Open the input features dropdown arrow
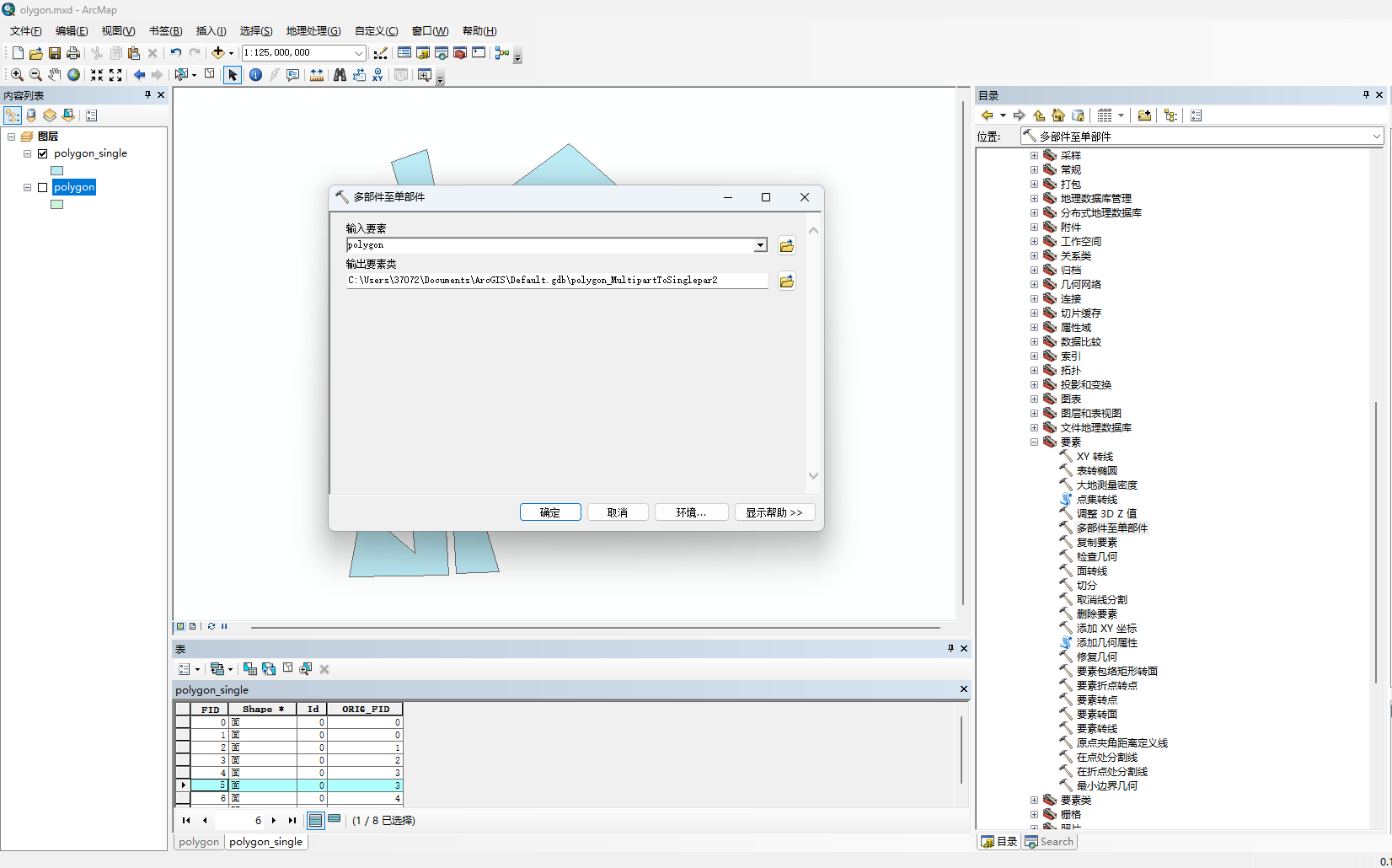This screenshot has height=868, width=1392. (x=760, y=245)
